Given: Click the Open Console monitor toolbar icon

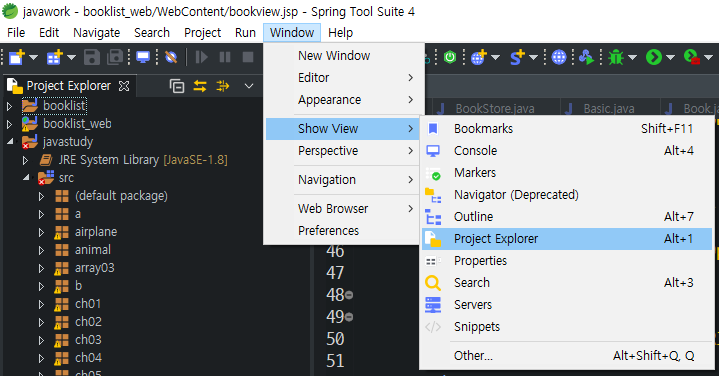Looking at the screenshot, I should (x=143, y=57).
